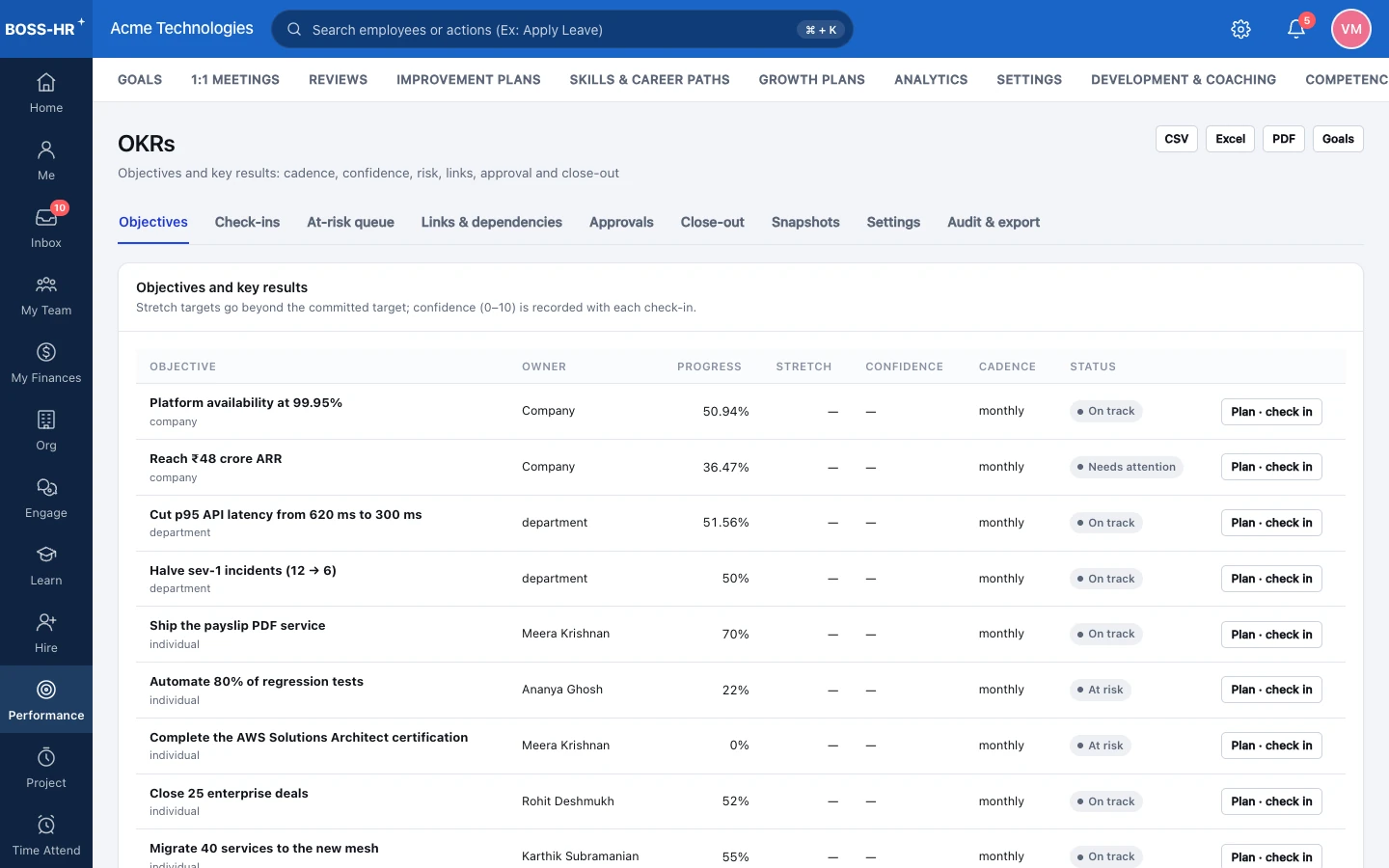Export OKRs as PDF
Image resolution: width=1389 pixels, height=868 pixels.
coord(1284,139)
